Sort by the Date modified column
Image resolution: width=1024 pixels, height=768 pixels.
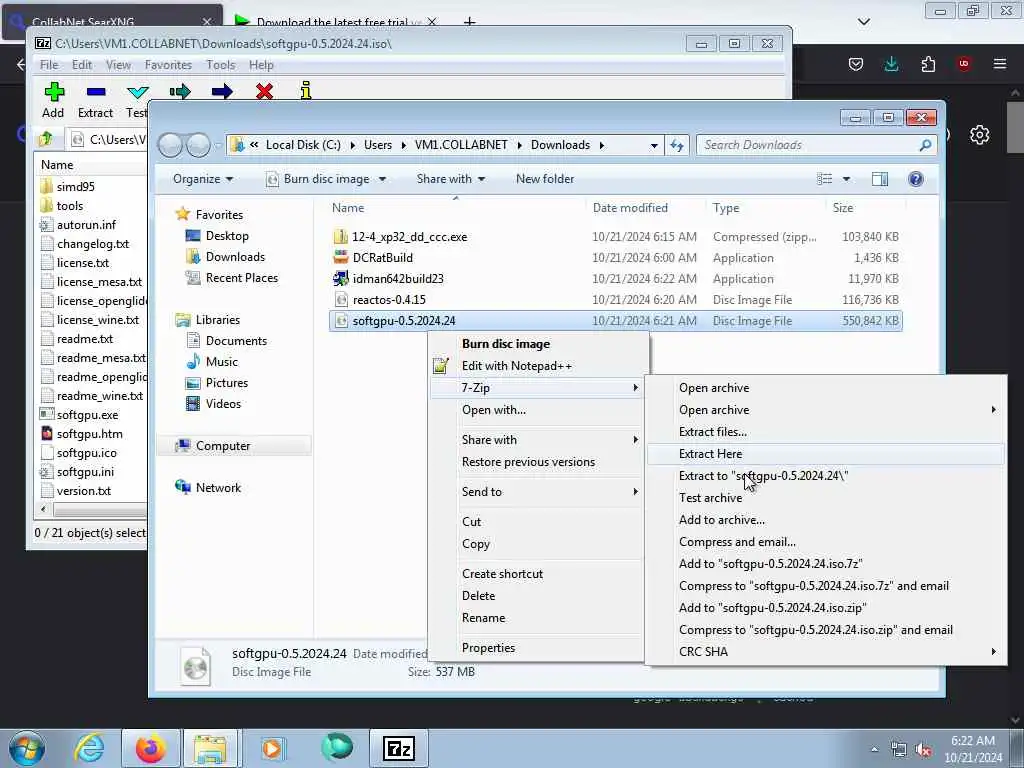630,208
